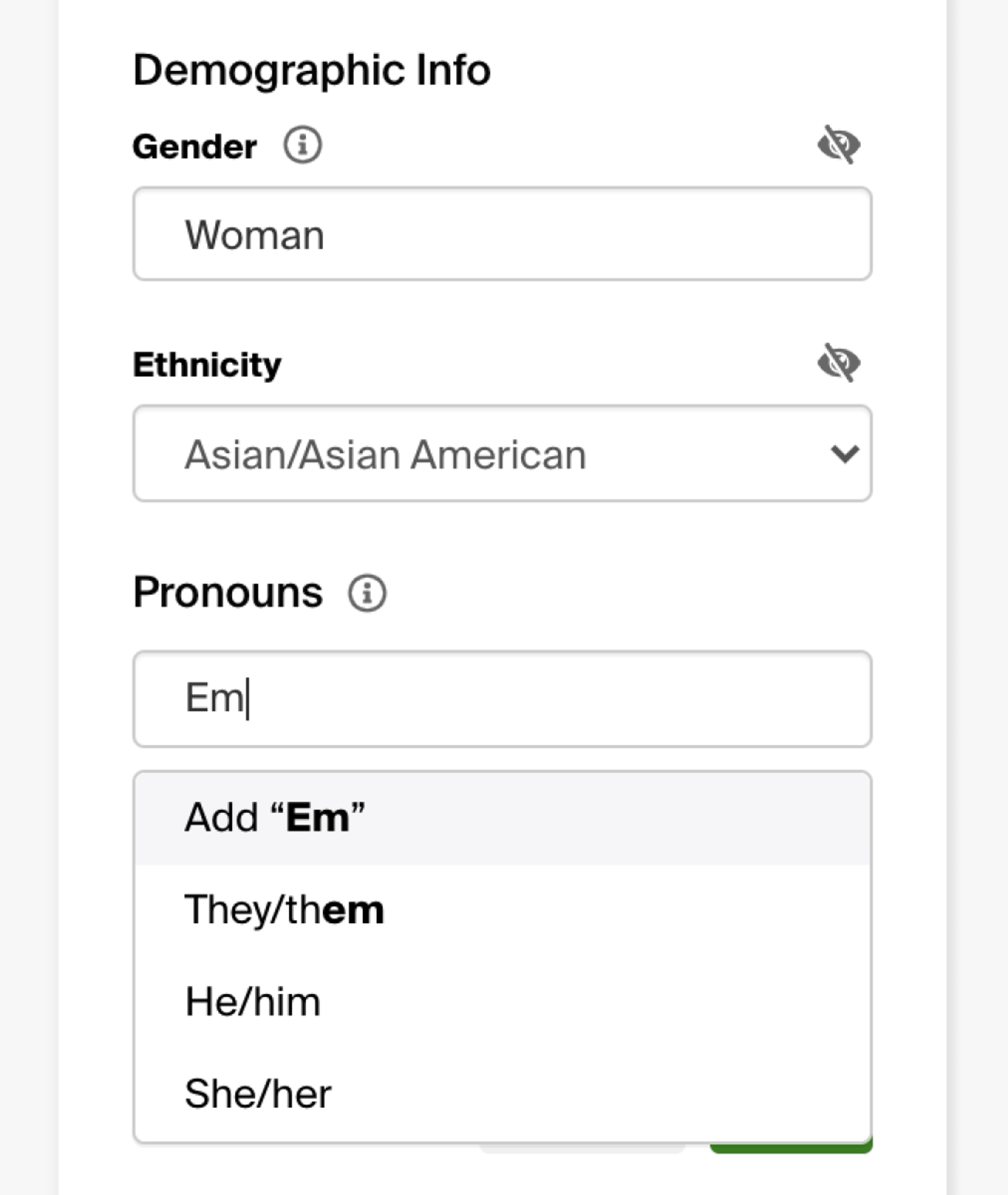Click the Ethnicity field label
Viewport: 1008px width, 1195px height.
click(207, 365)
